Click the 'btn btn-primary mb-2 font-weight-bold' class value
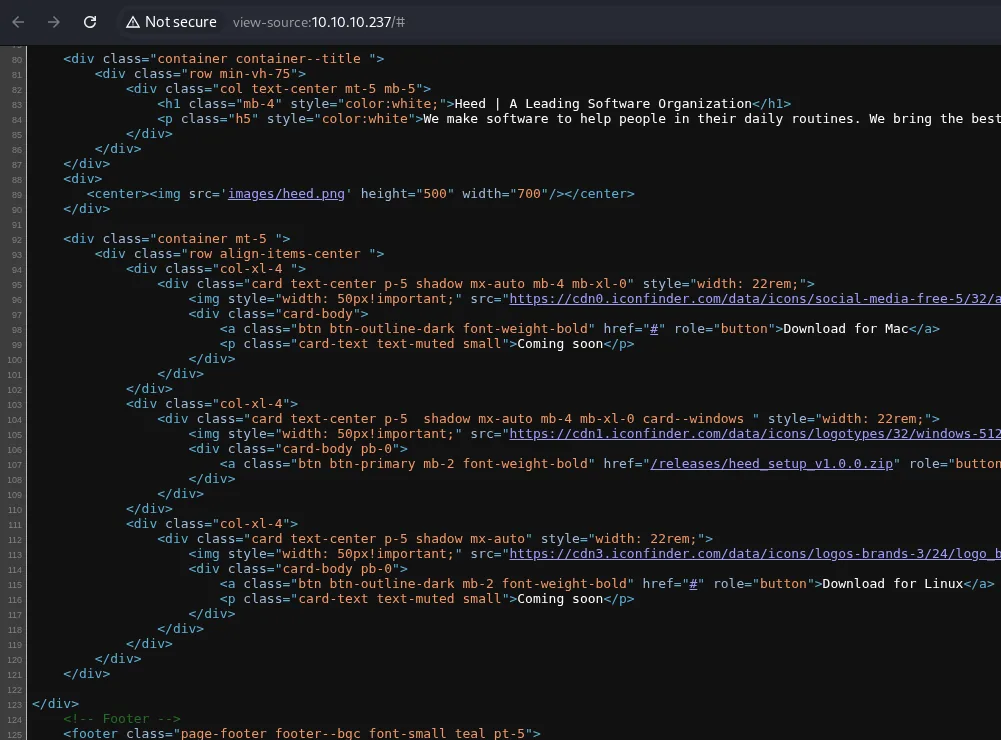Viewport: 1001px width, 740px height. pyautogui.click(x=442, y=464)
